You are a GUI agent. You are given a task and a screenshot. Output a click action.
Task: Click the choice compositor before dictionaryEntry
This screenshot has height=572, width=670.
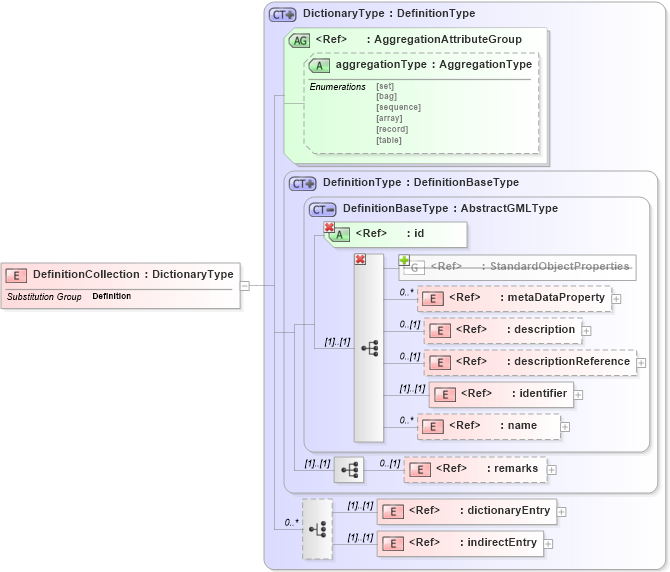[x=317, y=529]
